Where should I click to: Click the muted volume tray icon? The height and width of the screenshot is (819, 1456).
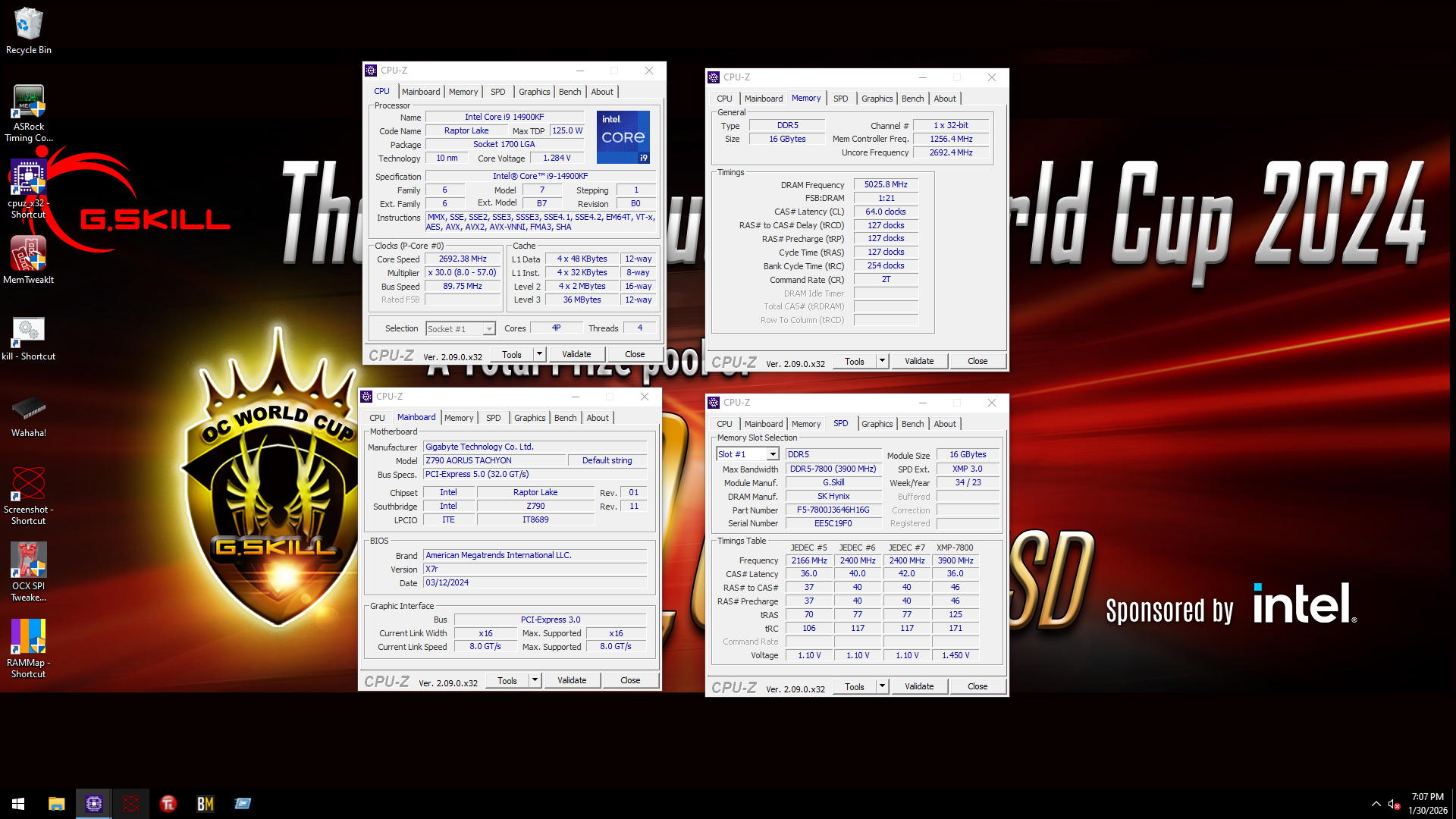click(x=1394, y=804)
